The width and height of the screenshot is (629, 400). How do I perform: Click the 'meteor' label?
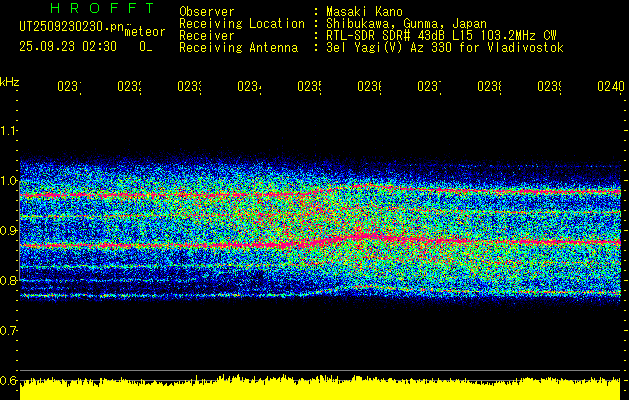145,32
